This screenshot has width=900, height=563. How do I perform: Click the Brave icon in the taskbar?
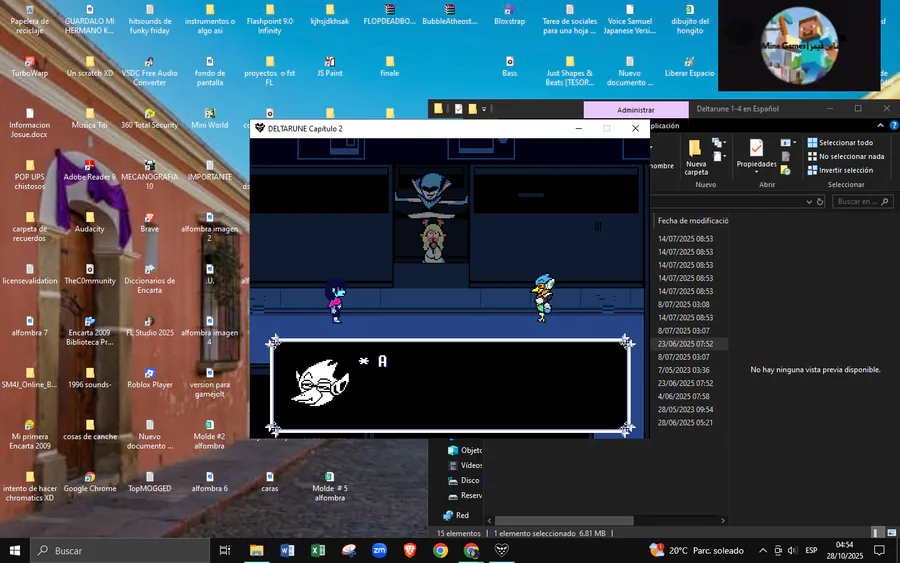coord(410,550)
